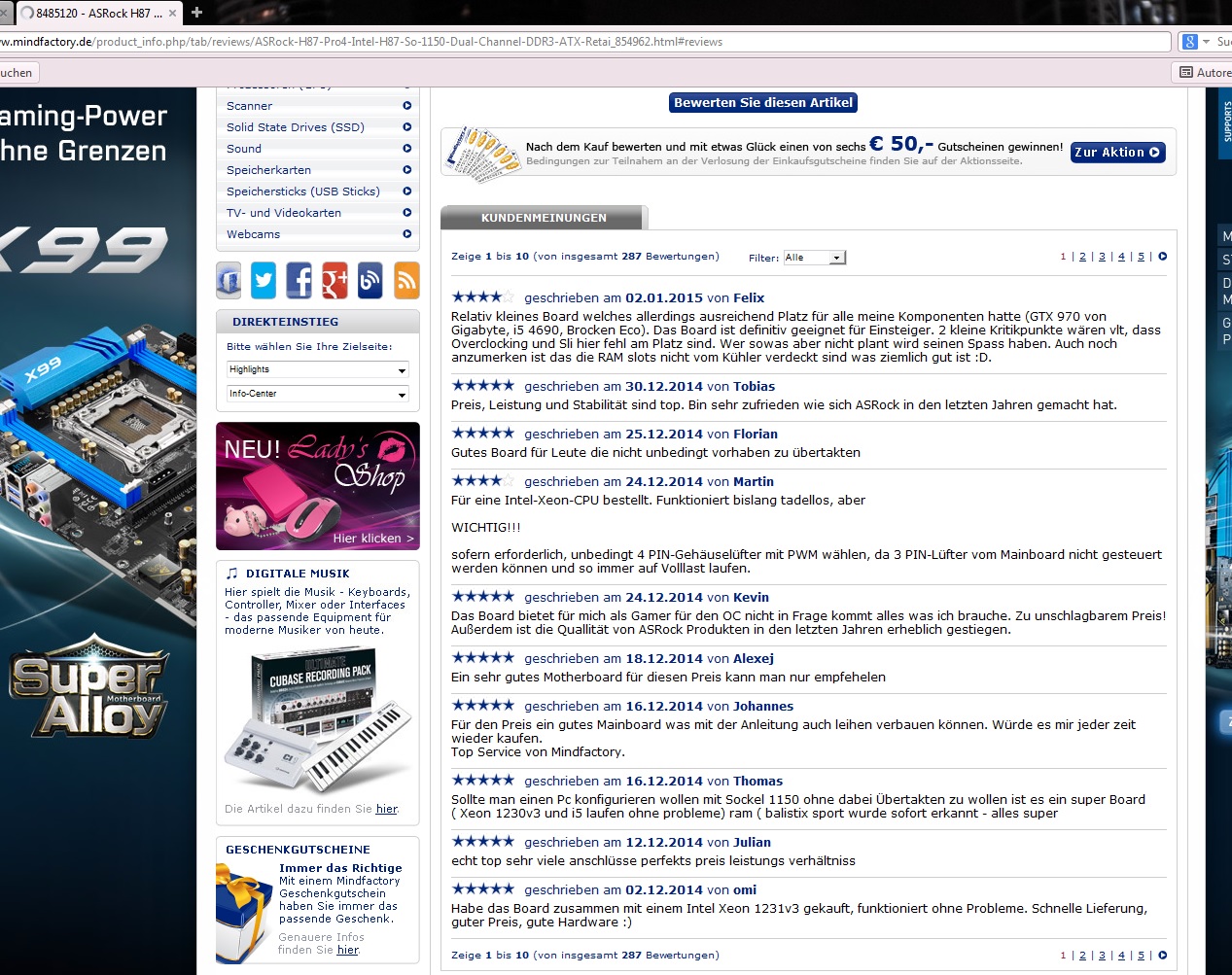Open TV- und Videokarten category

284,213
